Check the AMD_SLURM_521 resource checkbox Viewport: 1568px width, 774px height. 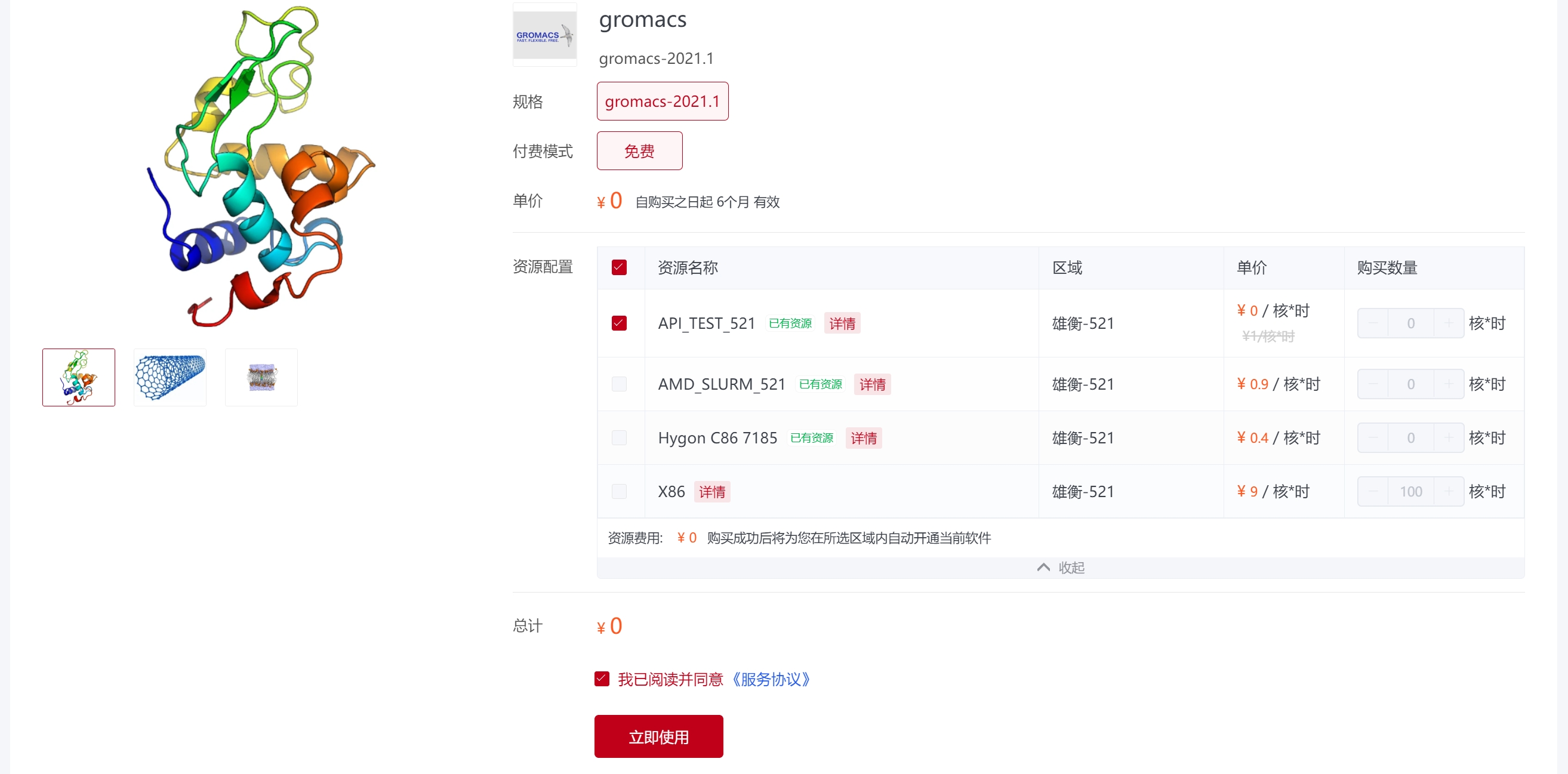pos(619,384)
